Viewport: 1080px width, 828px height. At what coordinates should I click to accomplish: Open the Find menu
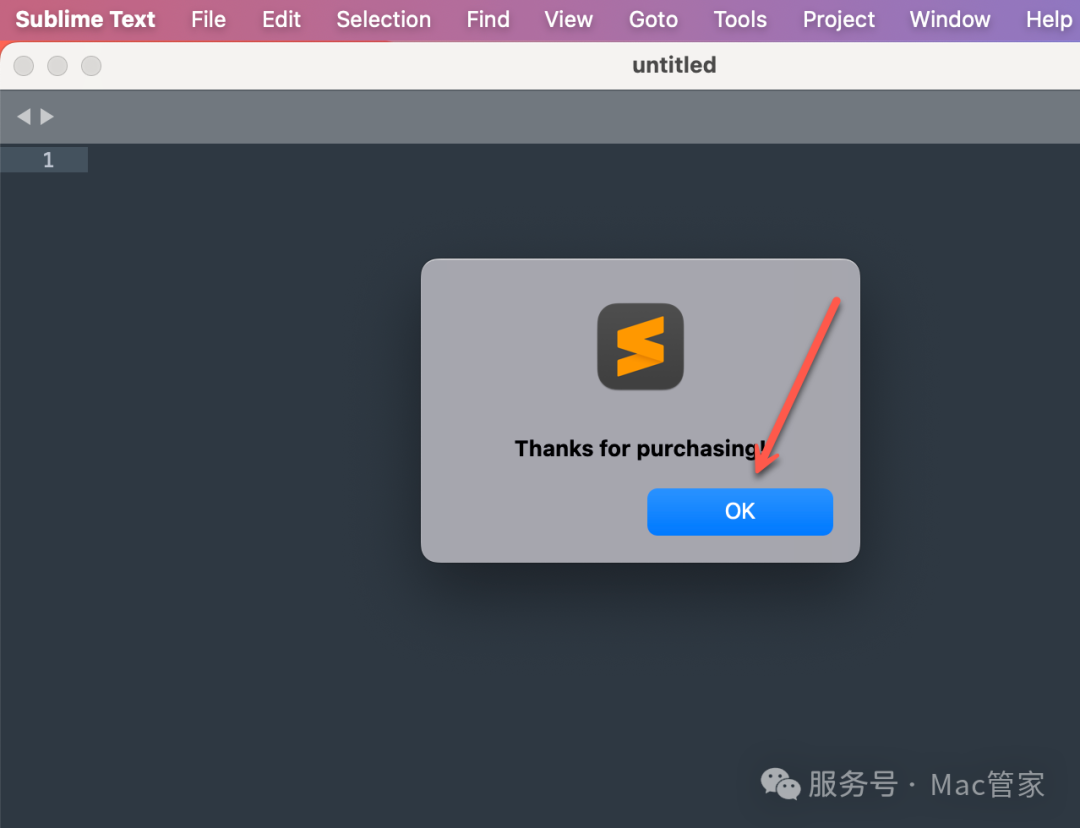488,20
